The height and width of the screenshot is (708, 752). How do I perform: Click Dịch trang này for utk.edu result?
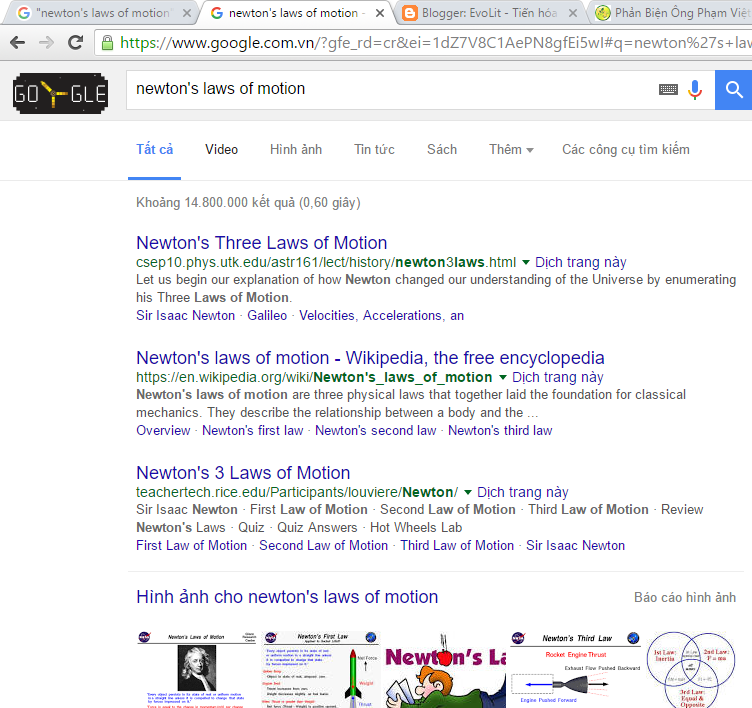581,262
